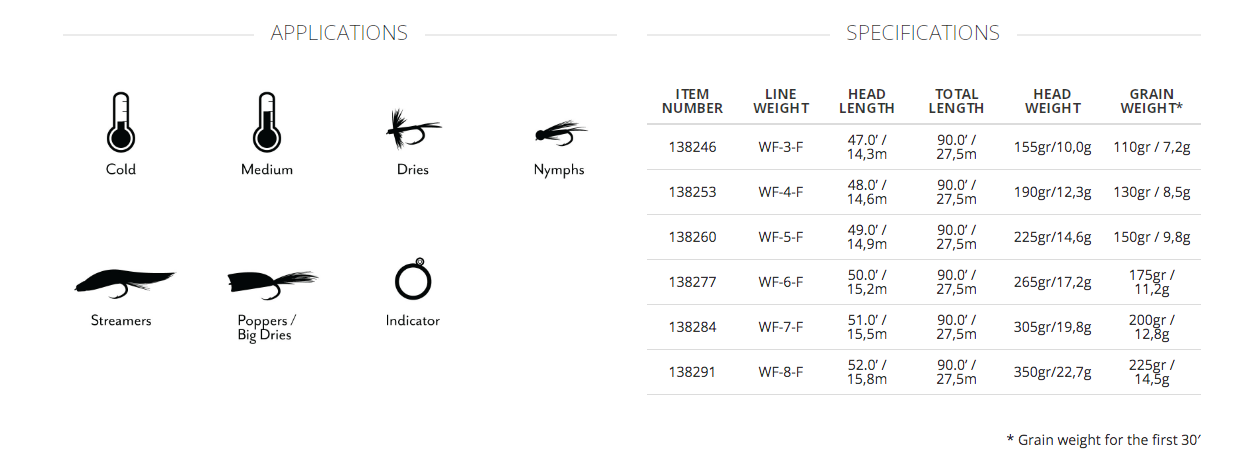Select the Nymphs fly icon
The width and height of the screenshot is (1236, 474).
[x=560, y=132]
